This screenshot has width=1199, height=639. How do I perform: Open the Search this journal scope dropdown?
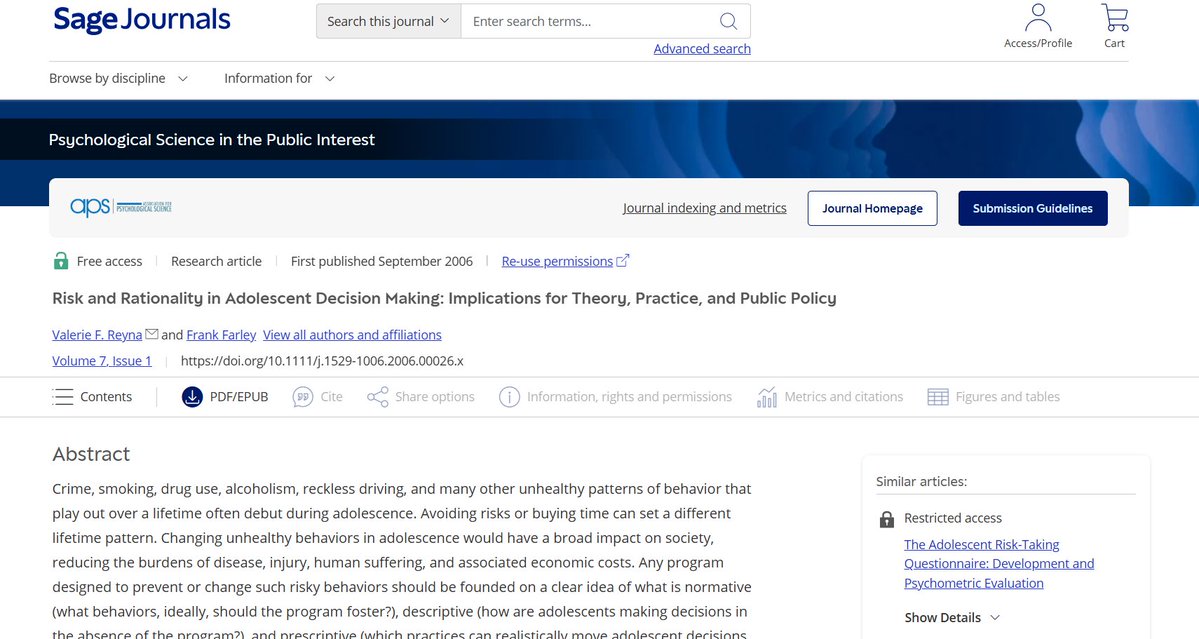click(388, 21)
